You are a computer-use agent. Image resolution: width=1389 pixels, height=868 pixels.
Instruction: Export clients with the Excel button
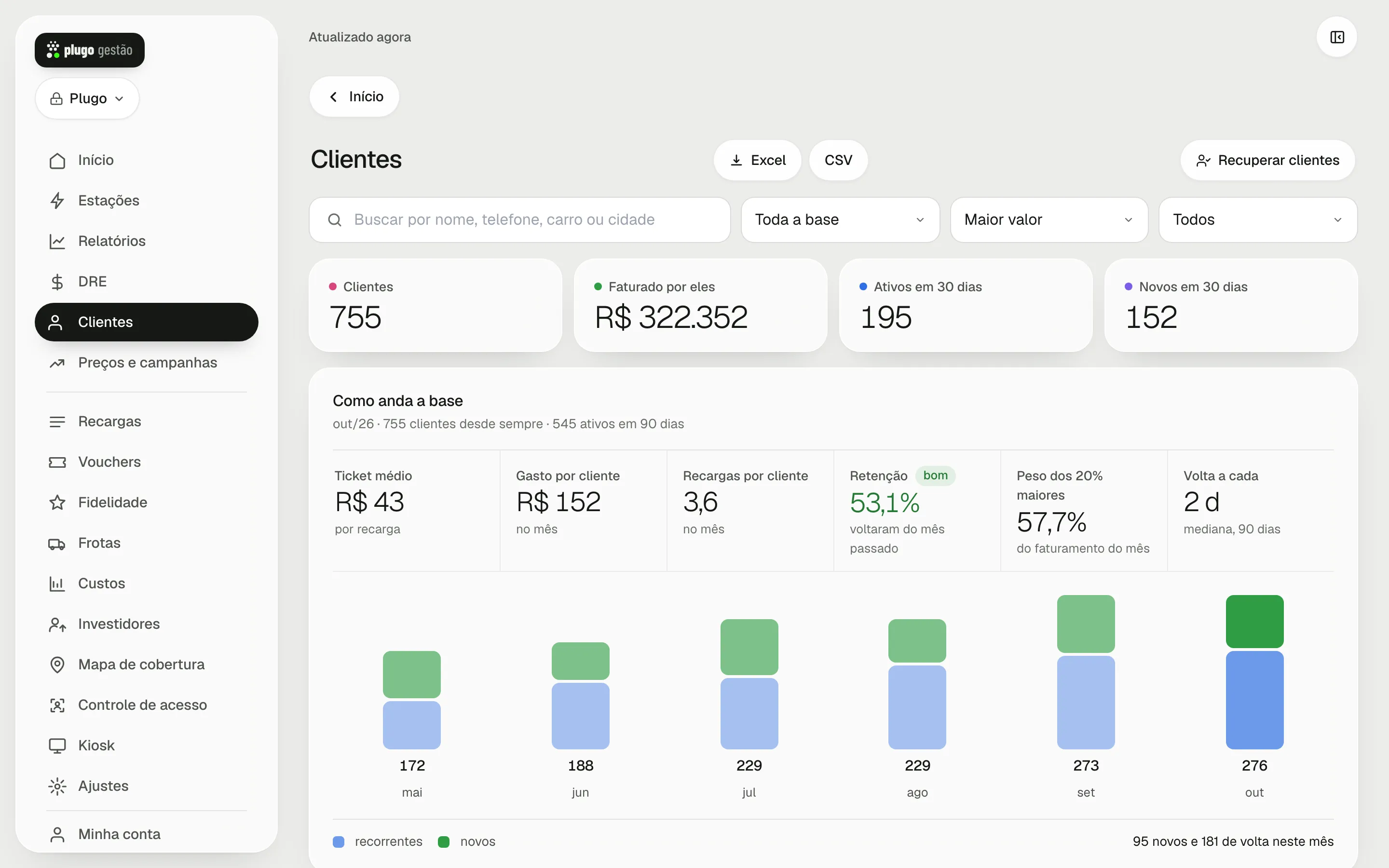coord(757,160)
